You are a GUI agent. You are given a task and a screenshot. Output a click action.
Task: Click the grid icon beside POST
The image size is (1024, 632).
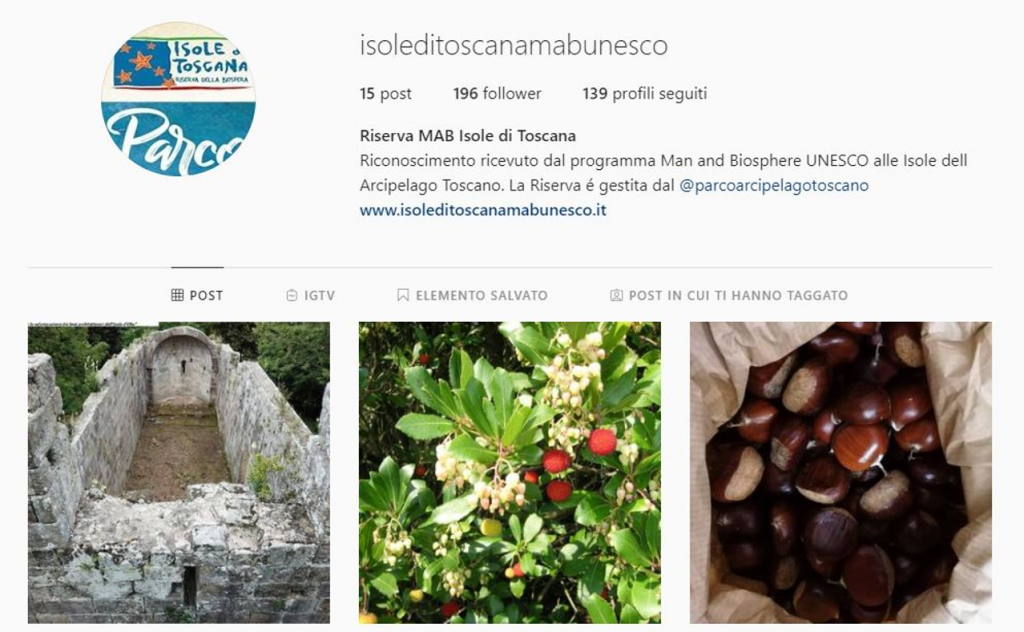point(177,295)
